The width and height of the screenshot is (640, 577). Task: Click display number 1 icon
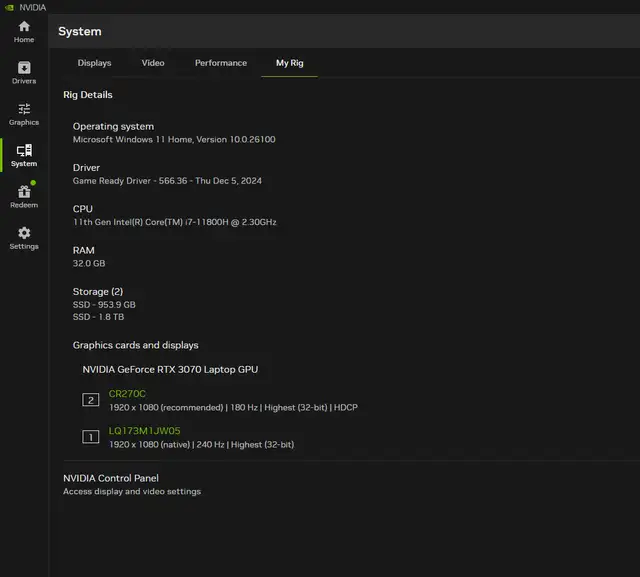pyautogui.click(x=91, y=437)
